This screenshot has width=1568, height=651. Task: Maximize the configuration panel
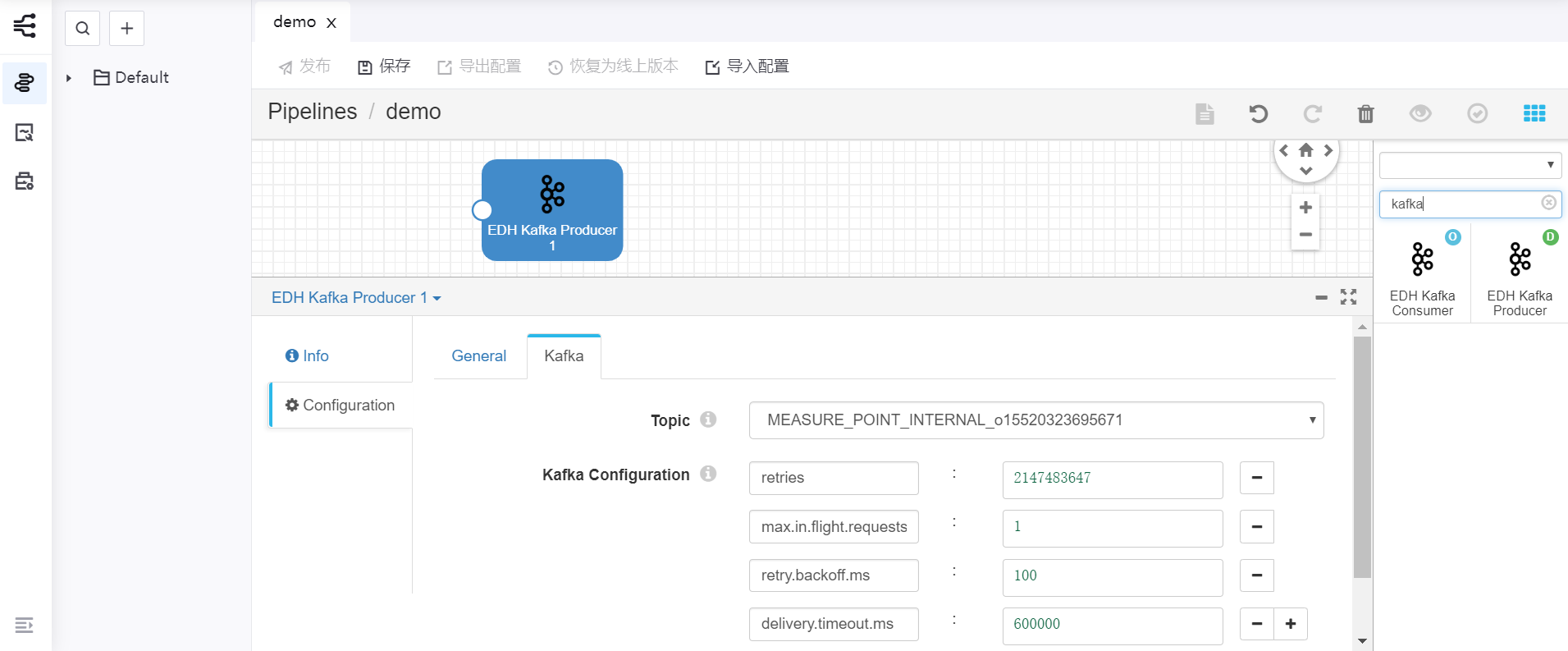pos(1348,297)
